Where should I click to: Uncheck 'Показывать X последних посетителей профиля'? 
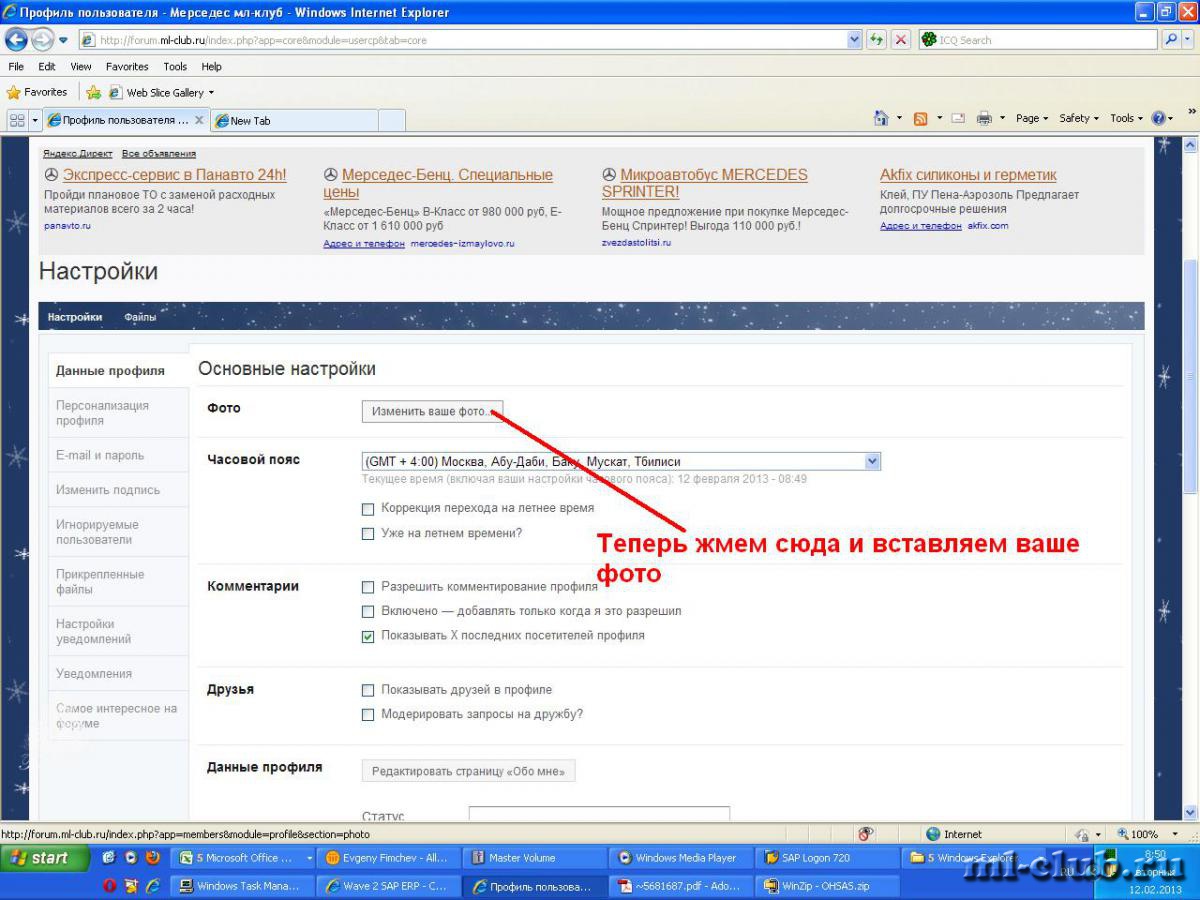(x=368, y=636)
